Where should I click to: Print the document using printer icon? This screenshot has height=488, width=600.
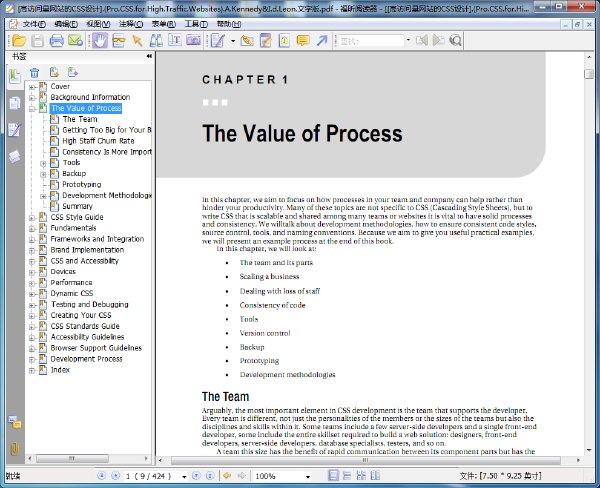pos(56,40)
